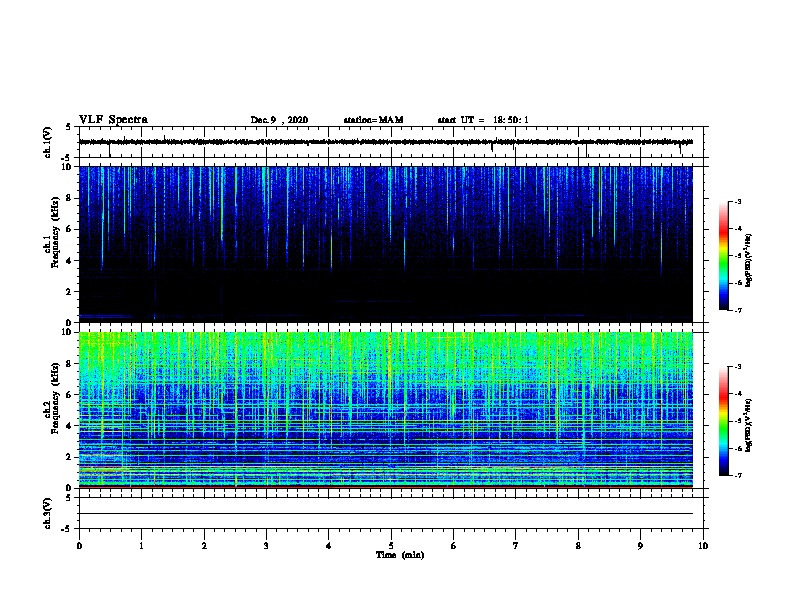Viewport: 792px width, 612px height.
Task: Click the ch.2 spectrogram colorbar
Action: [724, 421]
